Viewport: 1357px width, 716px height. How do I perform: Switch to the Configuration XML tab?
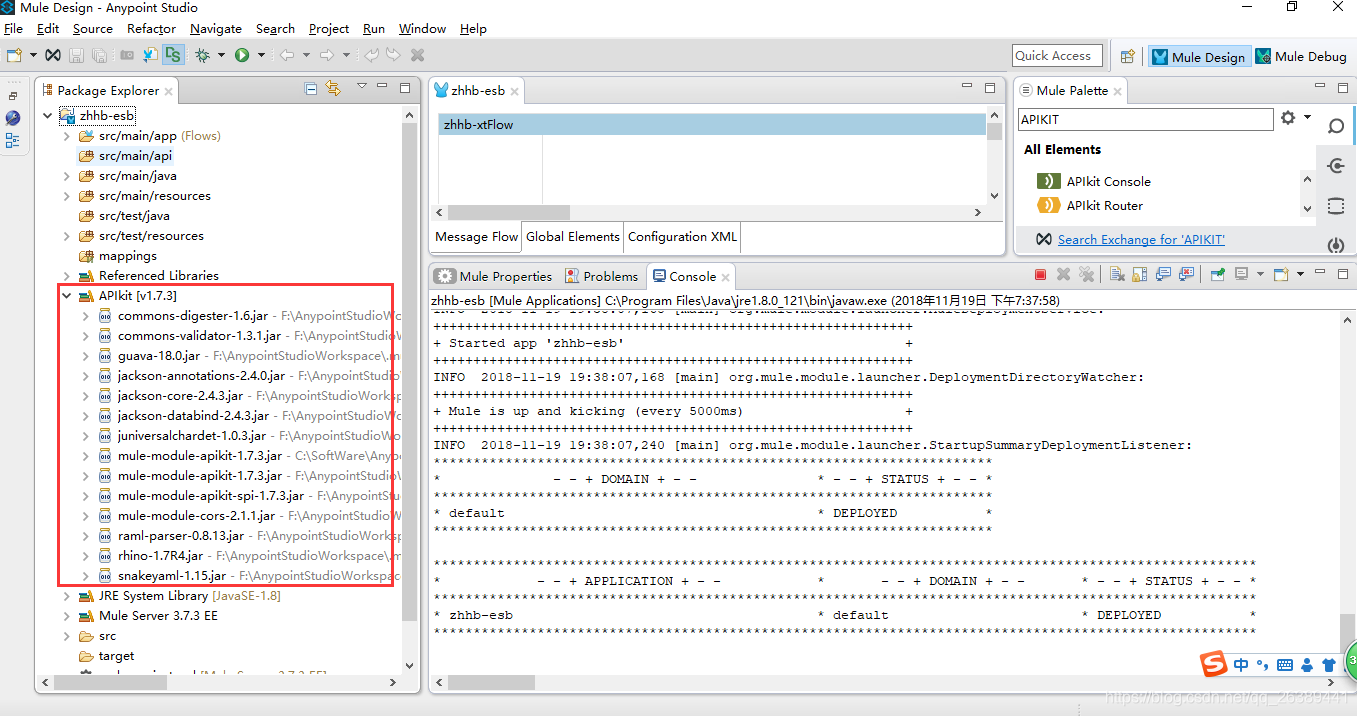[x=682, y=236]
